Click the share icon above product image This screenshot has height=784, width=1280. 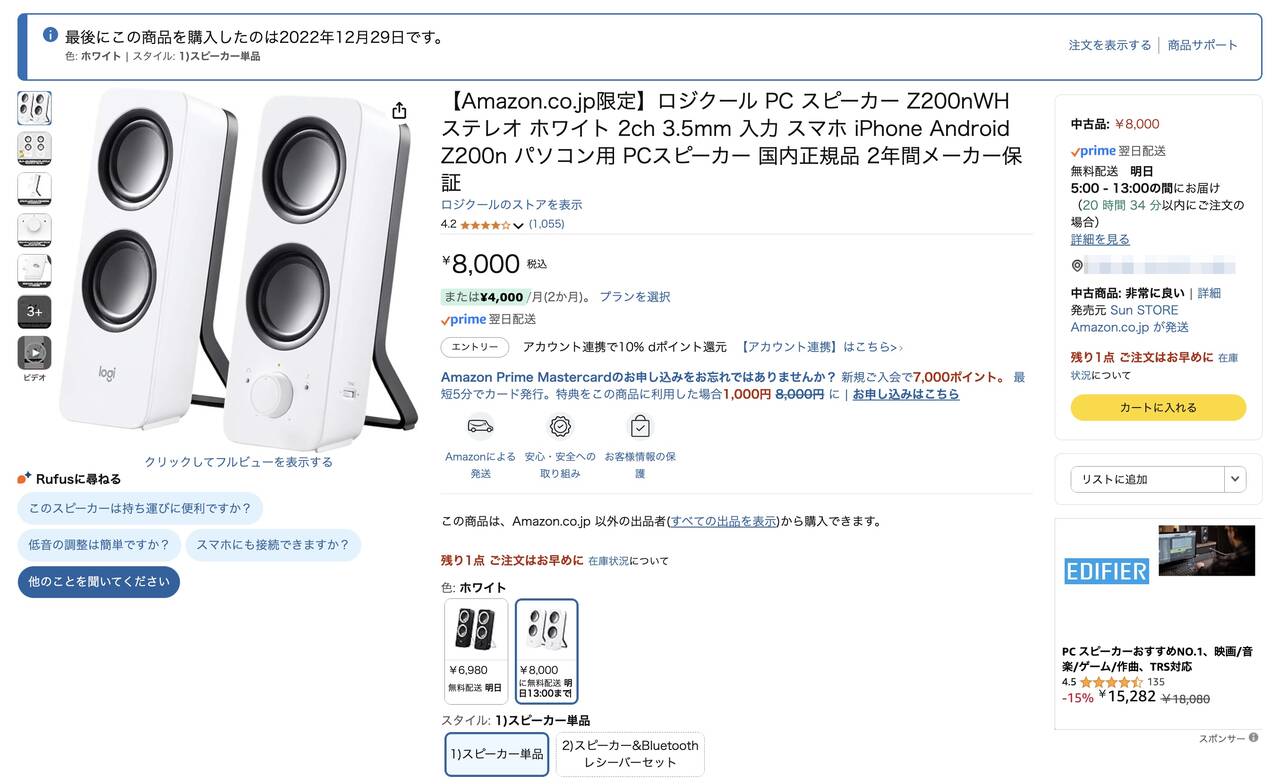[x=399, y=110]
